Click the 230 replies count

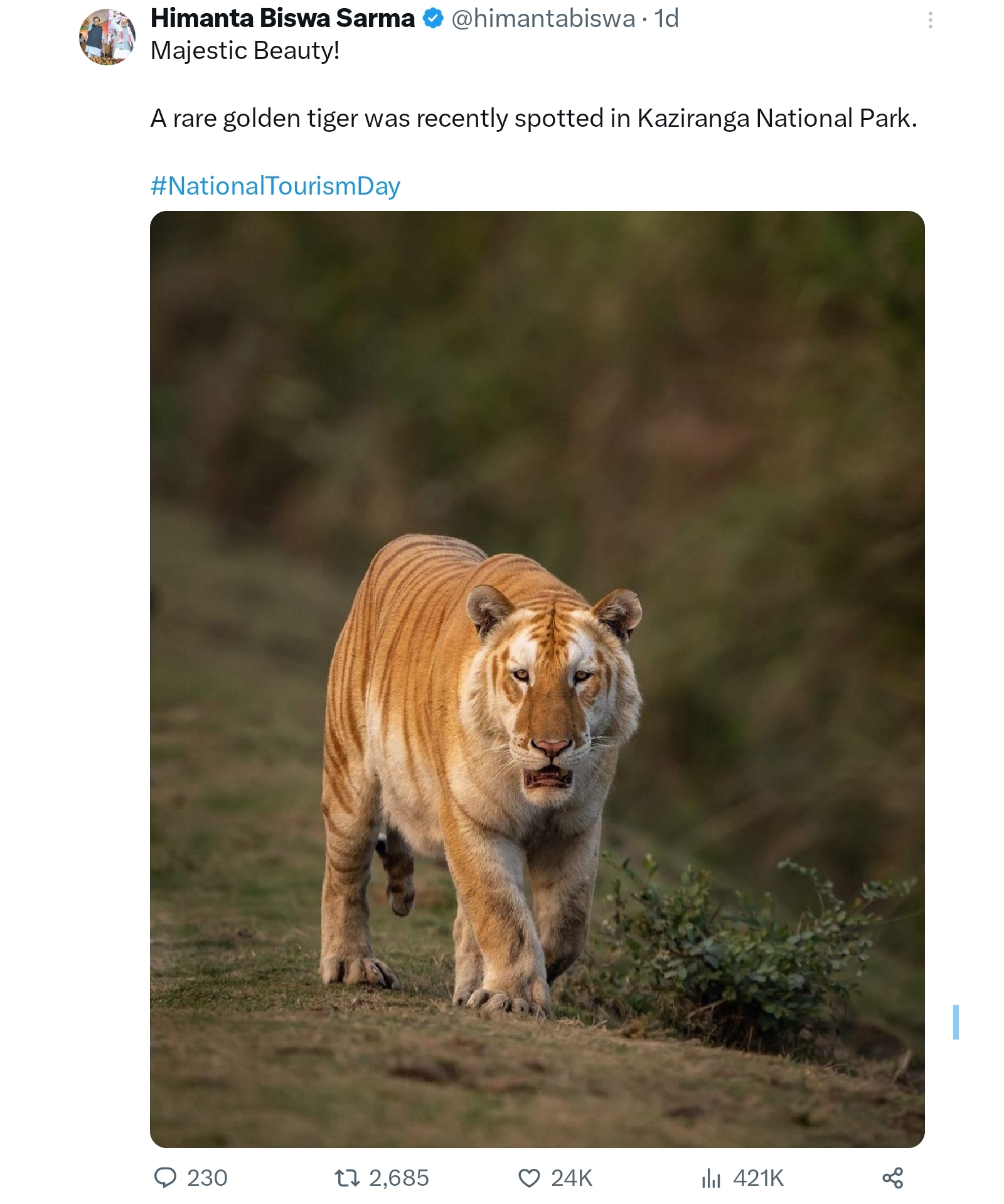[x=207, y=1178]
